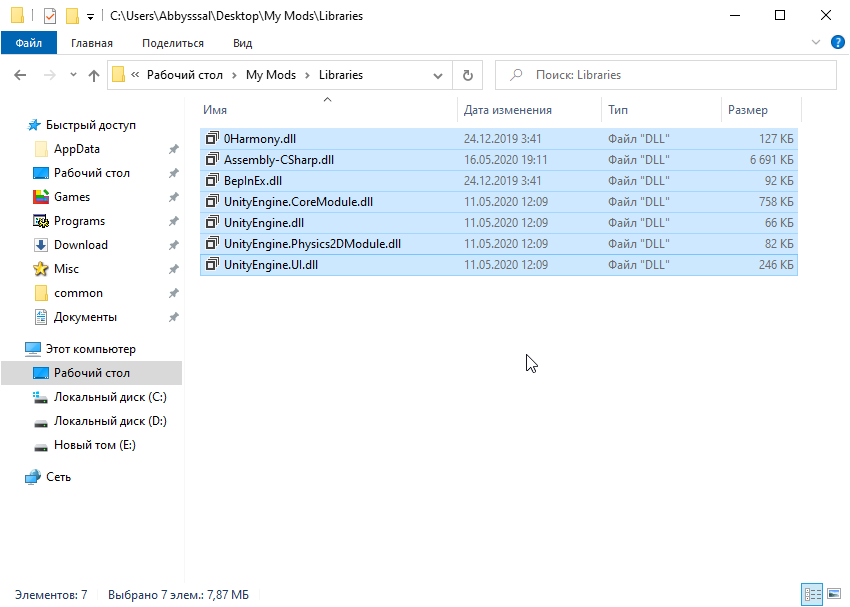The image size is (850, 607).
Task: Click the Assembly-CSharp.dll file name
Action: click(279, 160)
